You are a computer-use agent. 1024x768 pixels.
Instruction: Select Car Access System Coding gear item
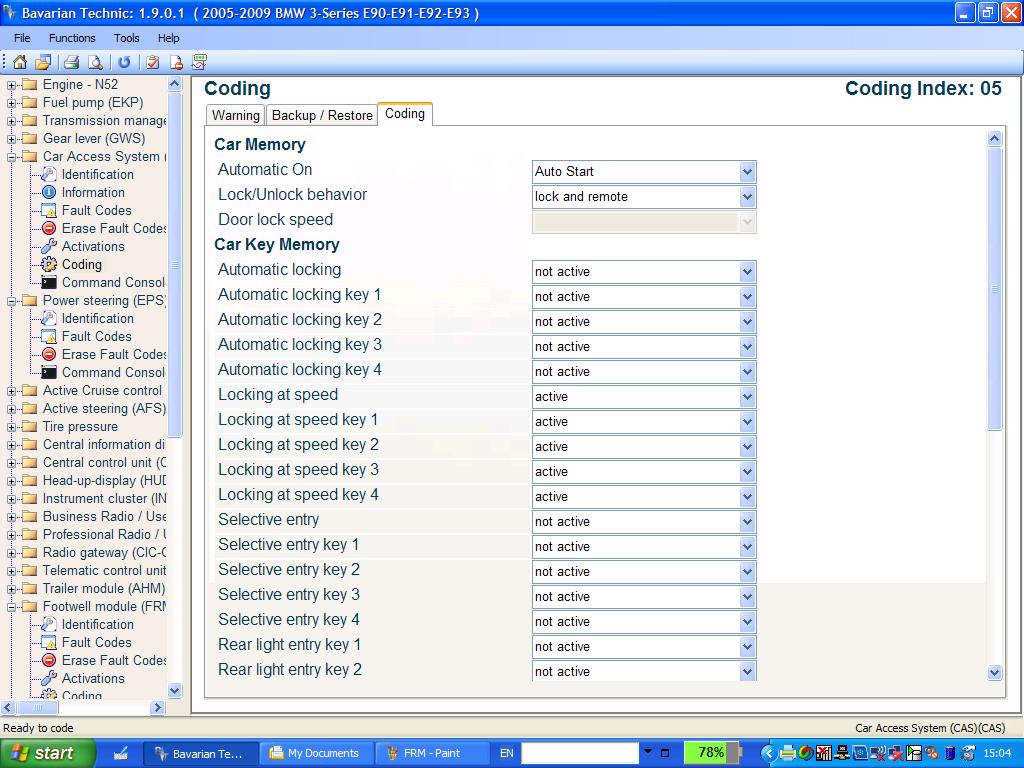pos(82,264)
